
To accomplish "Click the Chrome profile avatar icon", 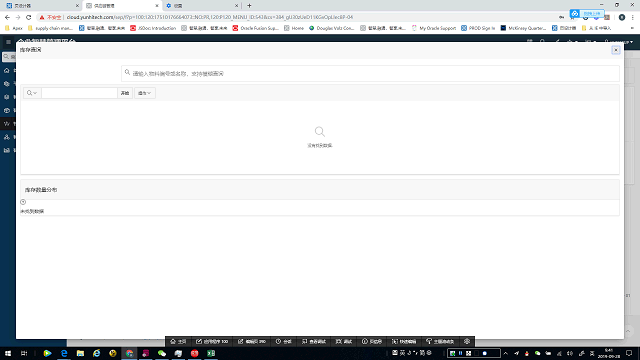I will coord(622,17).
